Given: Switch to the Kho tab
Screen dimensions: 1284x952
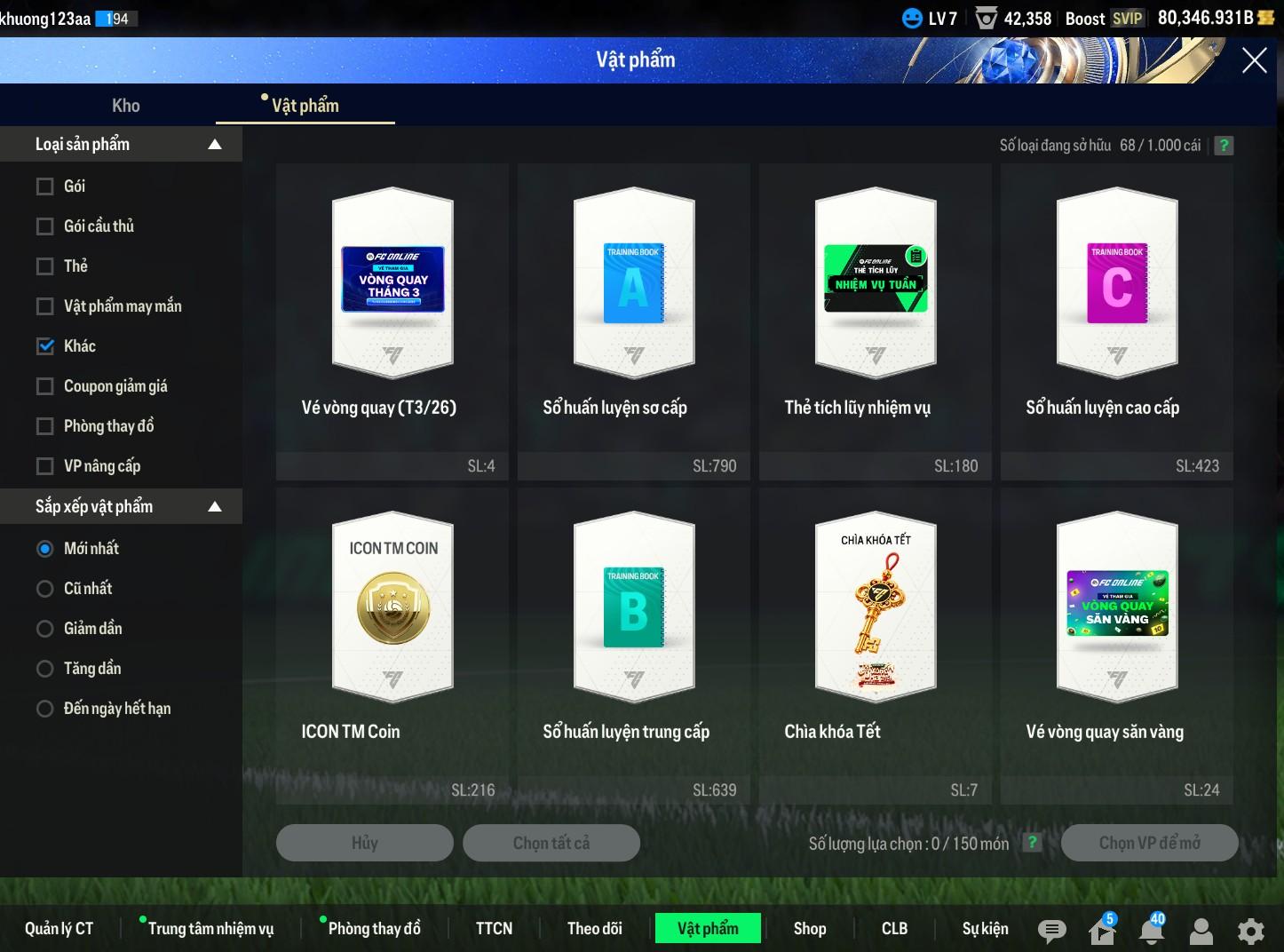Looking at the screenshot, I should pos(125,106).
